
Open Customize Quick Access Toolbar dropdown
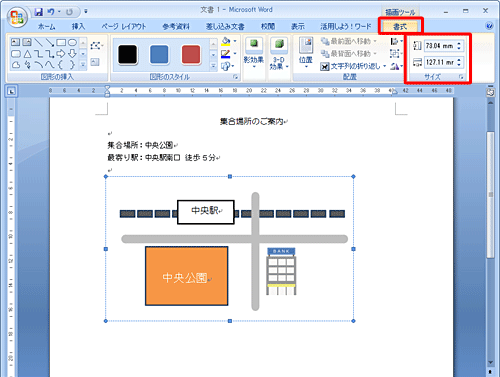pyautogui.click(x=86, y=12)
